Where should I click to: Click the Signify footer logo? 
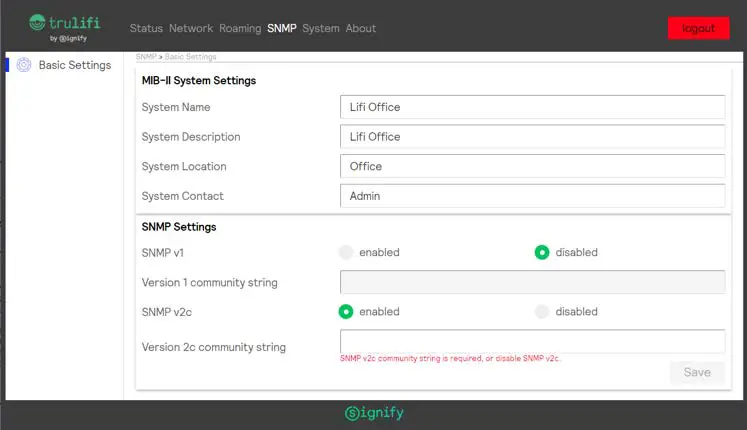point(374,413)
